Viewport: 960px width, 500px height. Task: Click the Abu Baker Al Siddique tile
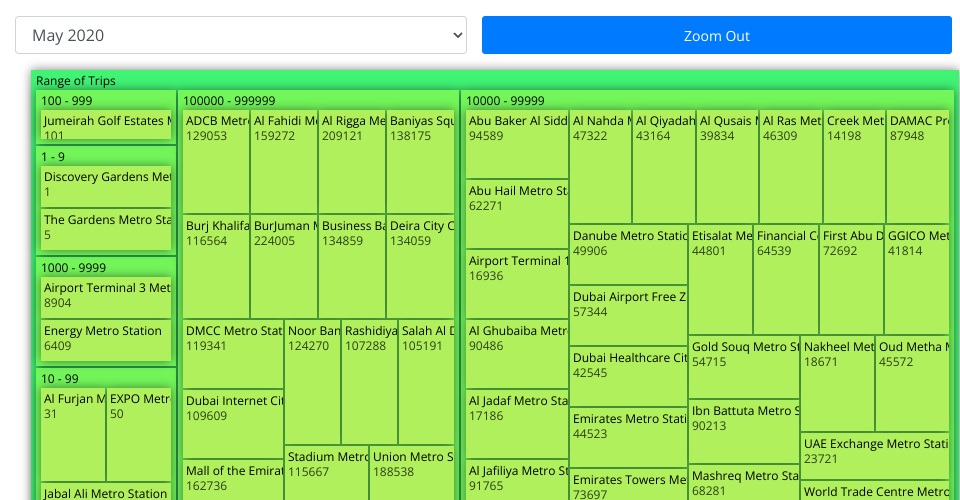(x=516, y=144)
